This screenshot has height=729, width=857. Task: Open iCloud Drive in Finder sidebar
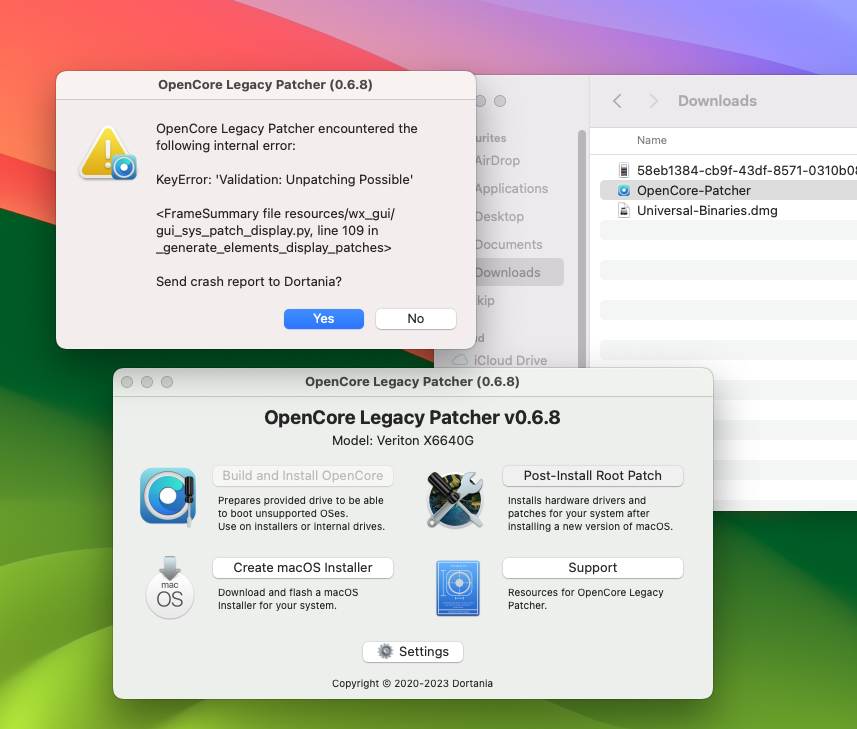(510, 360)
